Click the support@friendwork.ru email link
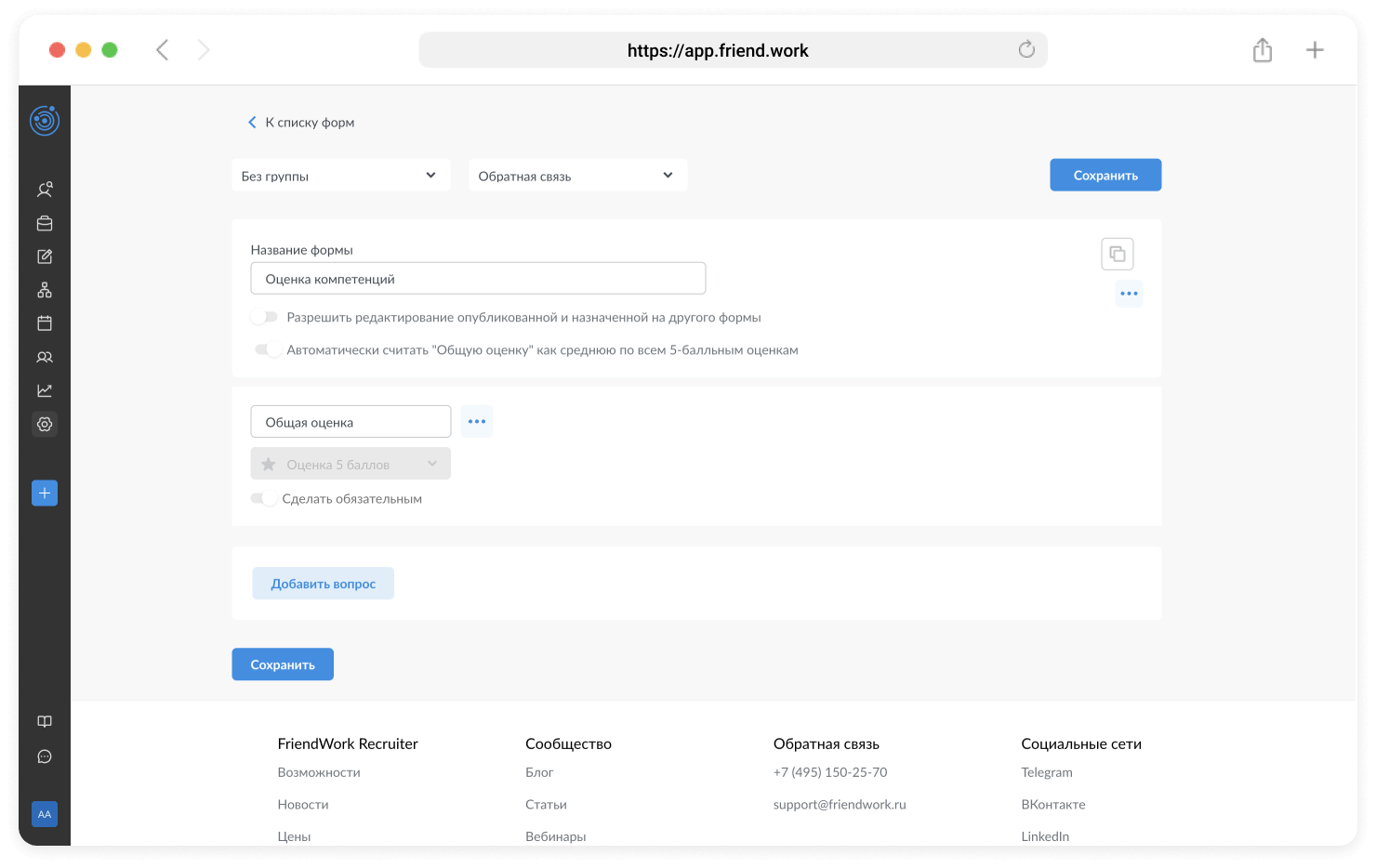Image resolution: width=1376 pixels, height=868 pixels. point(840,805)
